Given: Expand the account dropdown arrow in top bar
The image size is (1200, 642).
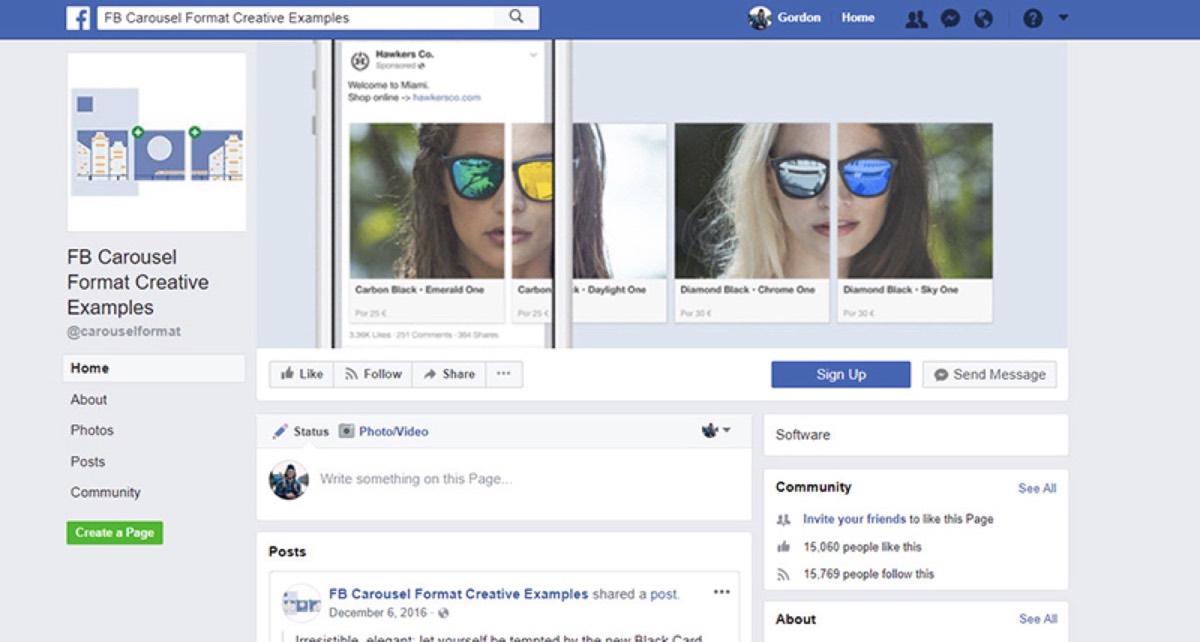Looking at the screenshot, I should point(1063,18).
